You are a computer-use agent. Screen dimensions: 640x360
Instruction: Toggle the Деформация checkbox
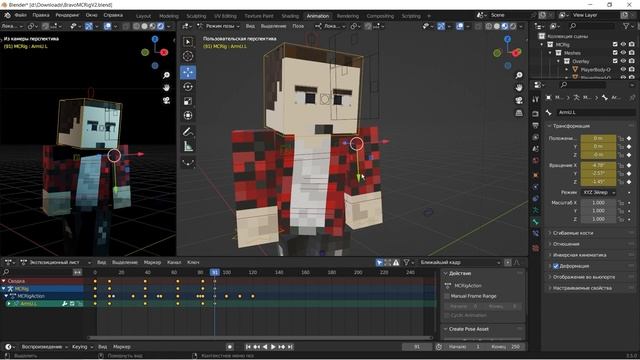point(556,266)
